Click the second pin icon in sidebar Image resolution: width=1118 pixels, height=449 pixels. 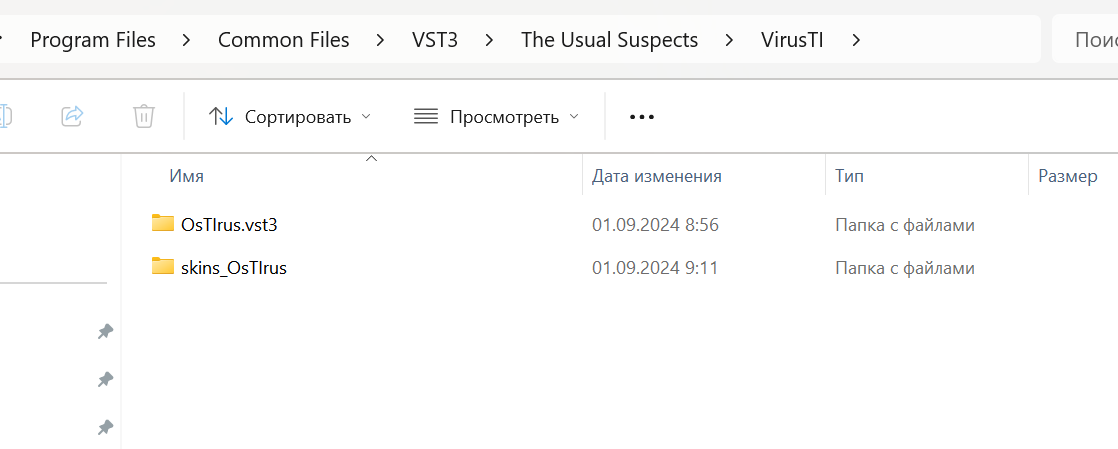pos(106,379)
